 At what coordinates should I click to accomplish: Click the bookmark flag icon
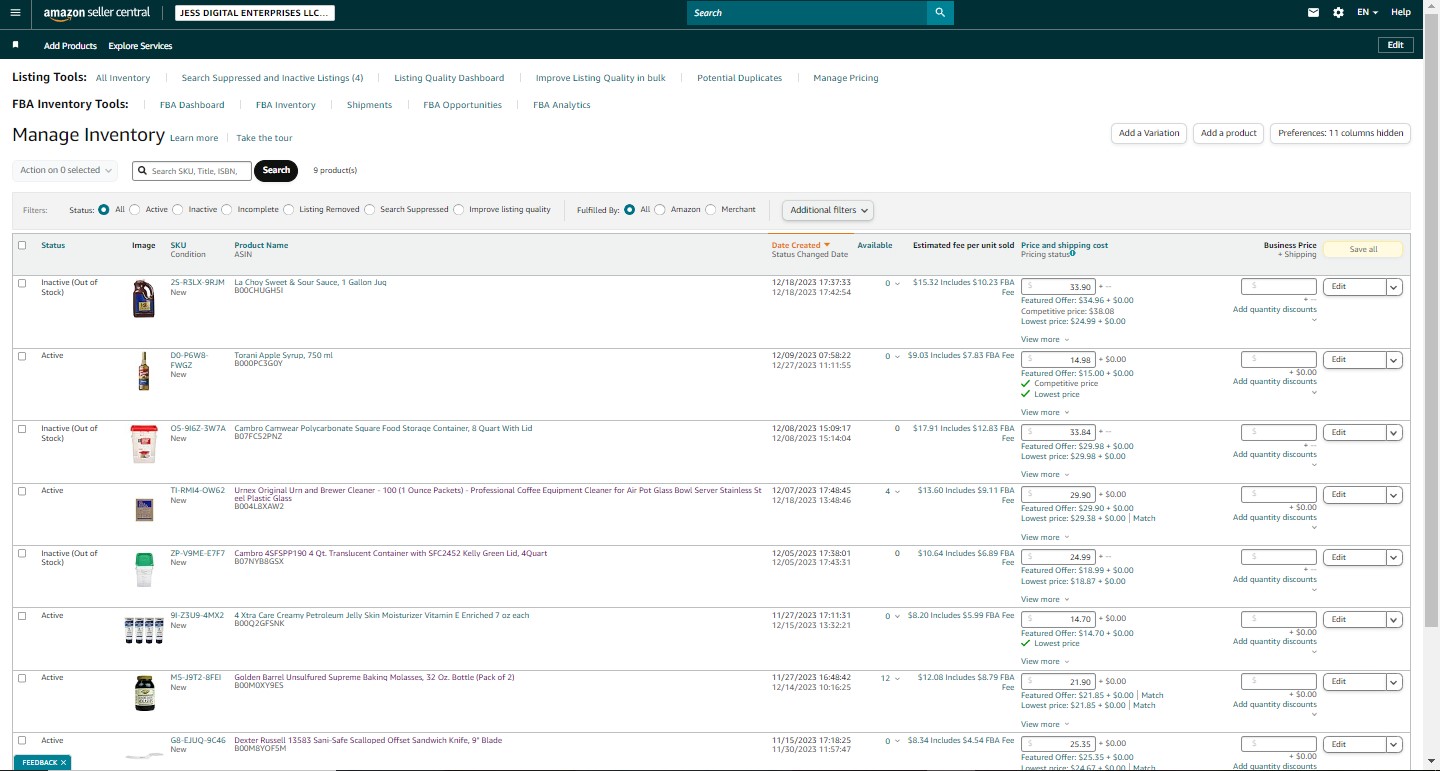pos(15,45)
